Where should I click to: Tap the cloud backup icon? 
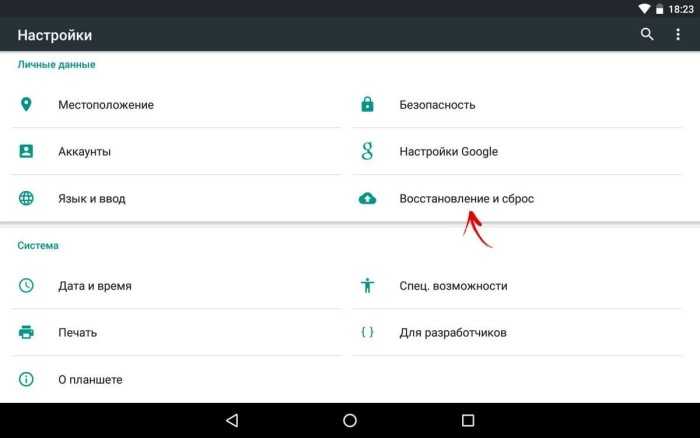coord(367,198)
